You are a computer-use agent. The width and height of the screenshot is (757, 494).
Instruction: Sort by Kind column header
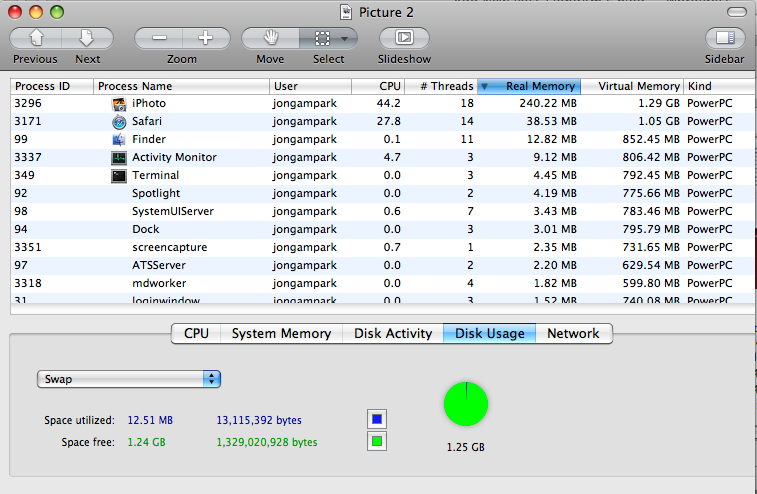[719, 86]
